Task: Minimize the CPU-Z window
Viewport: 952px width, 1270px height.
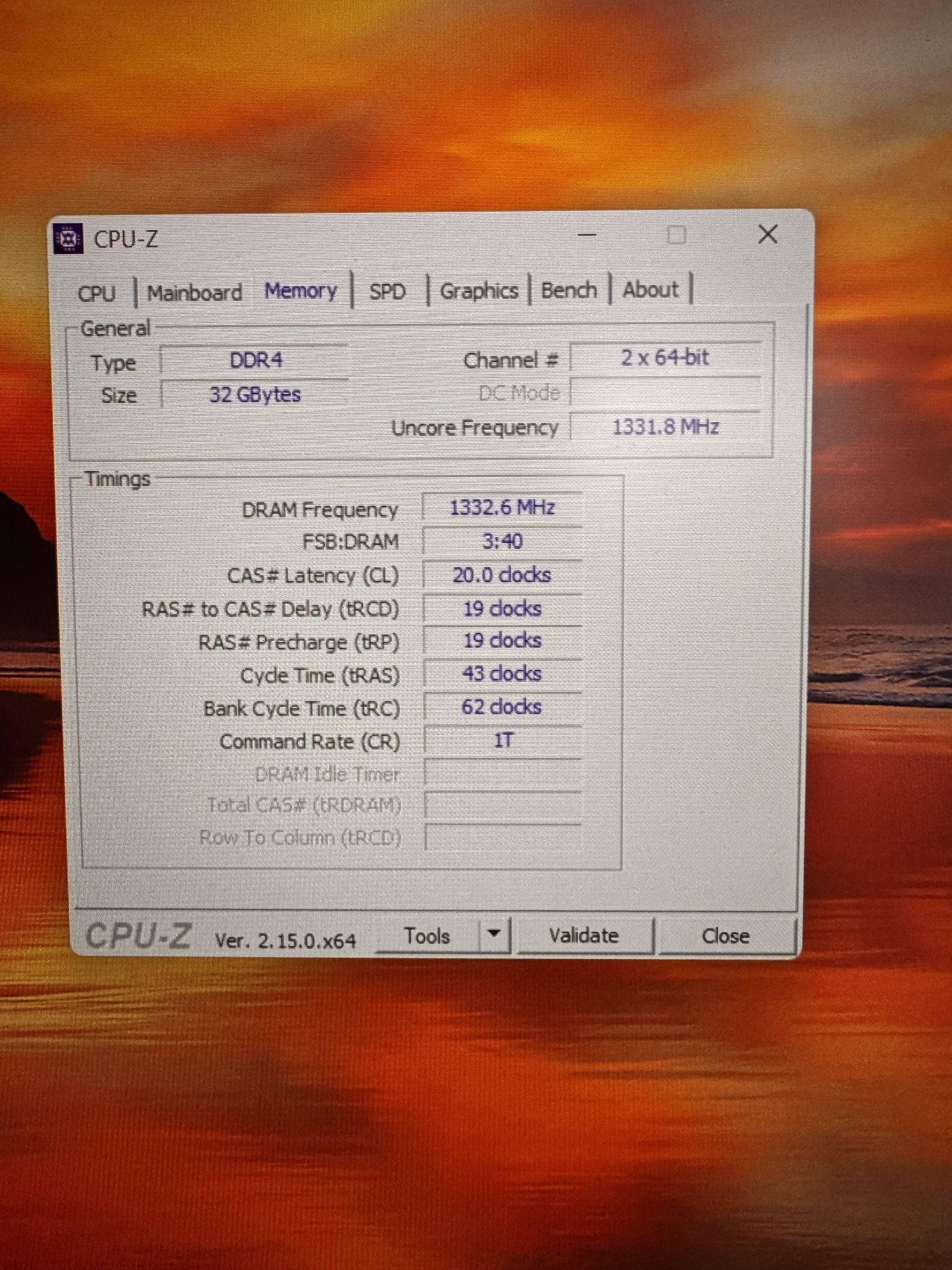Action: tap(586, 235)
